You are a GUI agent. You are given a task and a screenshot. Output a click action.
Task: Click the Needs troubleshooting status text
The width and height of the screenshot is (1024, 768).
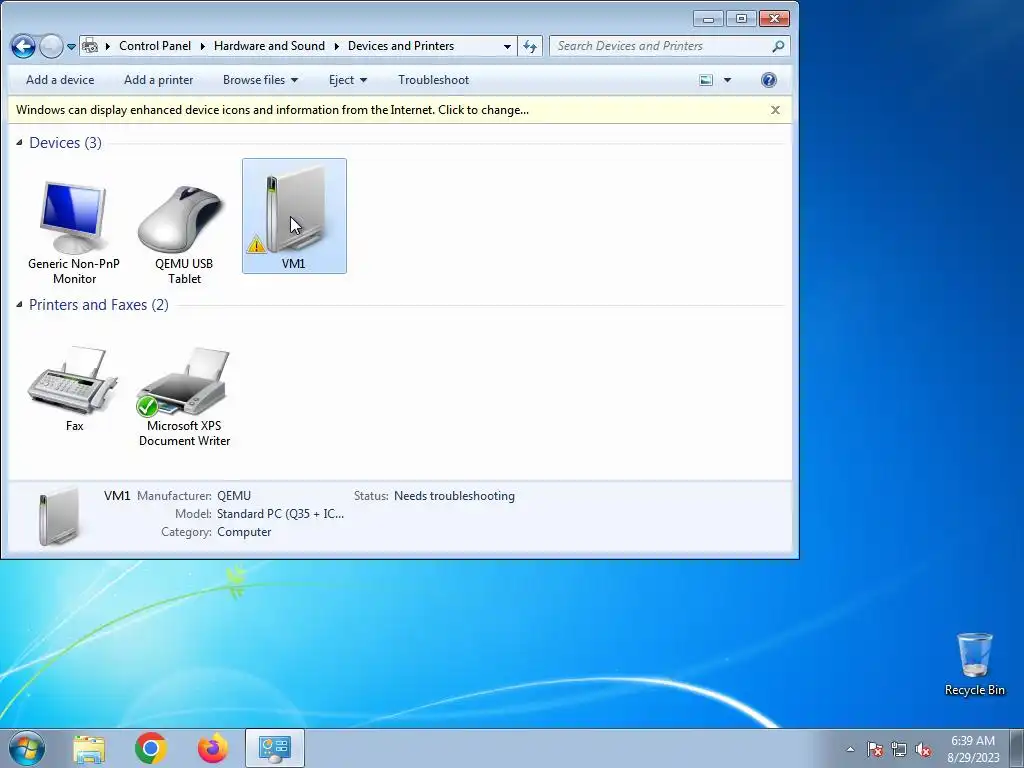454,496
